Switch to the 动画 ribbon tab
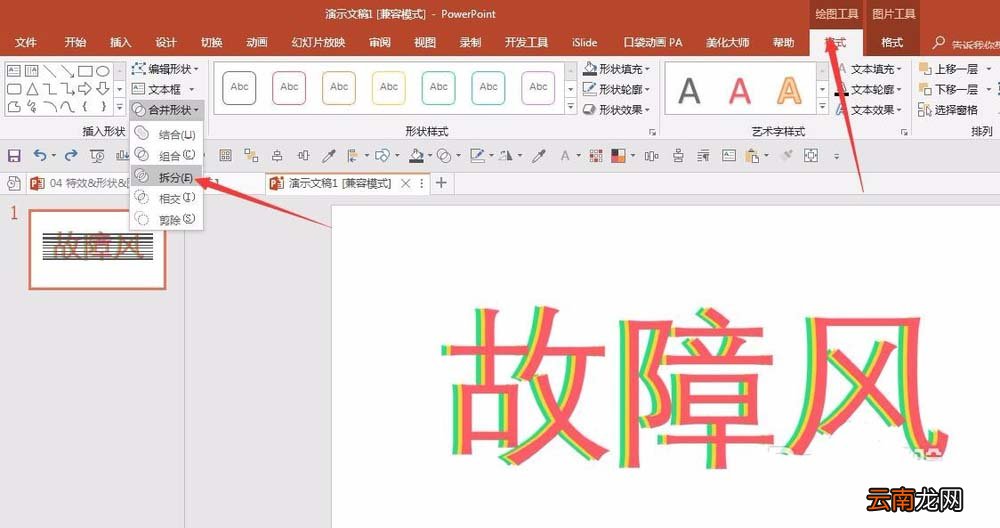The width and height of the screenshot is (1000, 528). point(256,42)
